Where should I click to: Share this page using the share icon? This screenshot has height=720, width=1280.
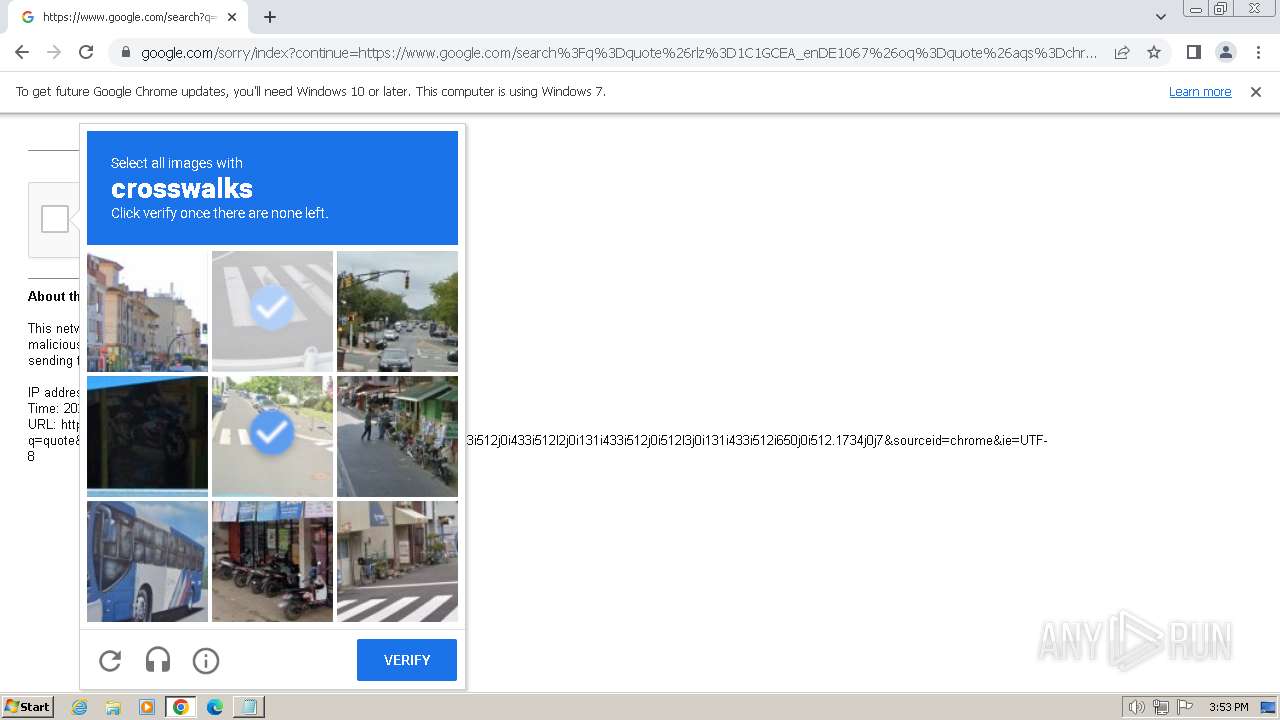pos(1122,52)
